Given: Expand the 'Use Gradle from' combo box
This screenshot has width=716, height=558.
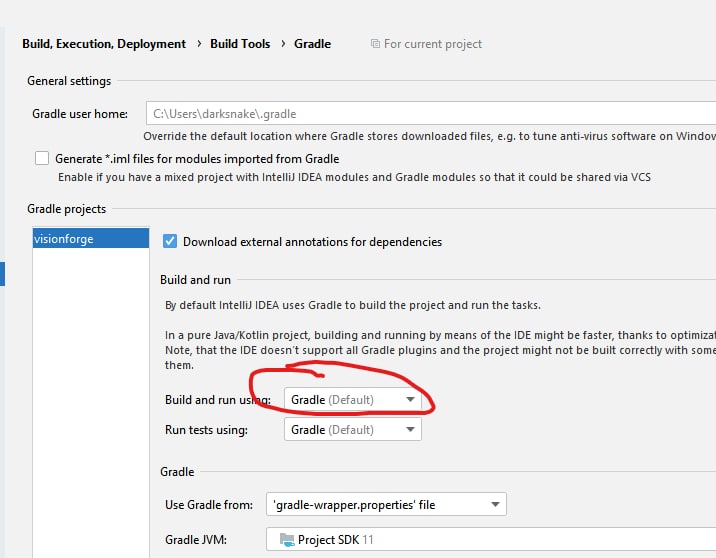Looking at the screenshot, I should (x=386, y=505).
